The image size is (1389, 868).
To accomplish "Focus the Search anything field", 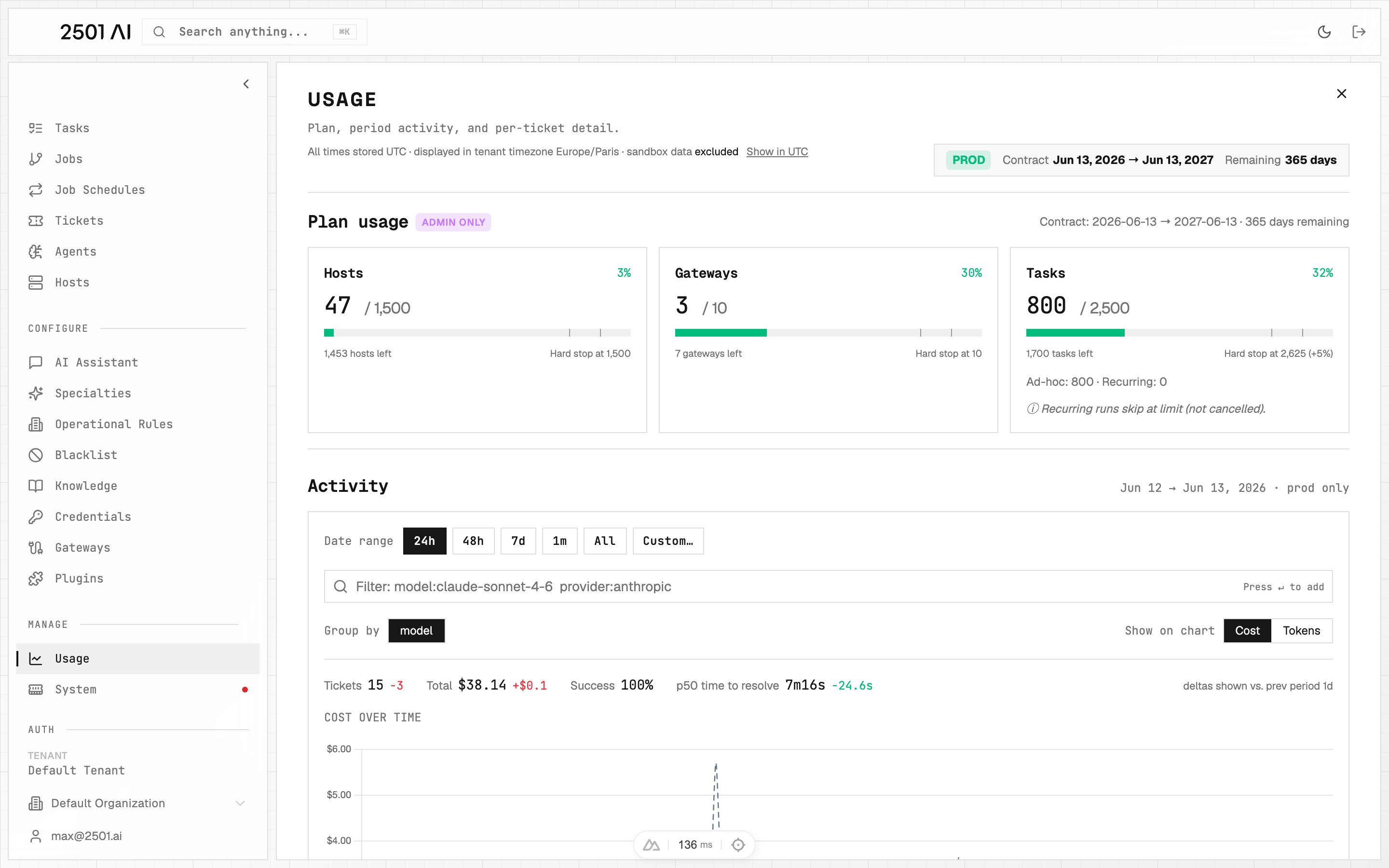I will [254, 31].
